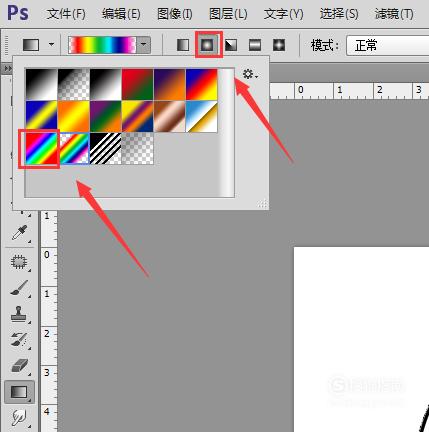Click the Photoshop Ps logo

18,13
